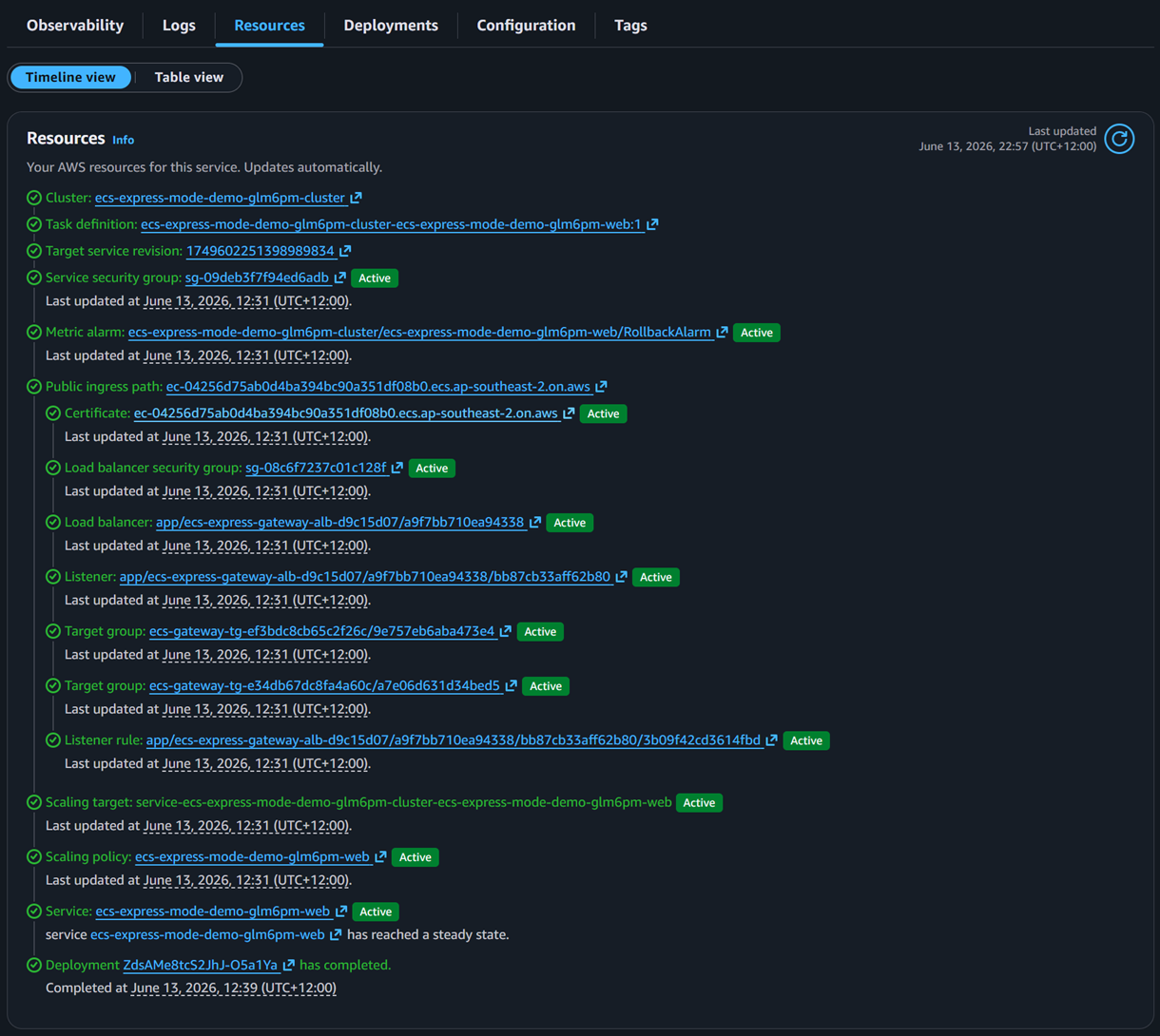Open deployment ZdsAMe8tcS2JhJ-O5a1Ya link

pyautogui.click(x=201, y=965)
